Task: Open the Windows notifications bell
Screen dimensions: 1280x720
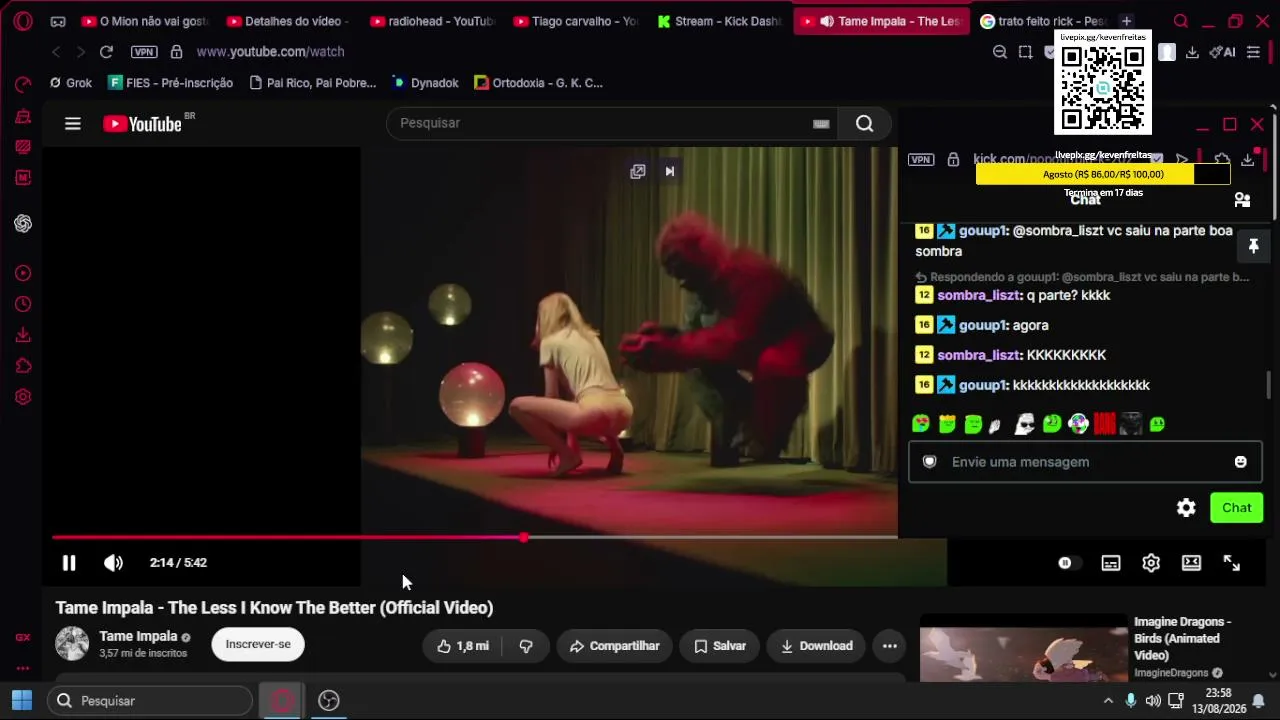Action: [x=1259, y=701]
